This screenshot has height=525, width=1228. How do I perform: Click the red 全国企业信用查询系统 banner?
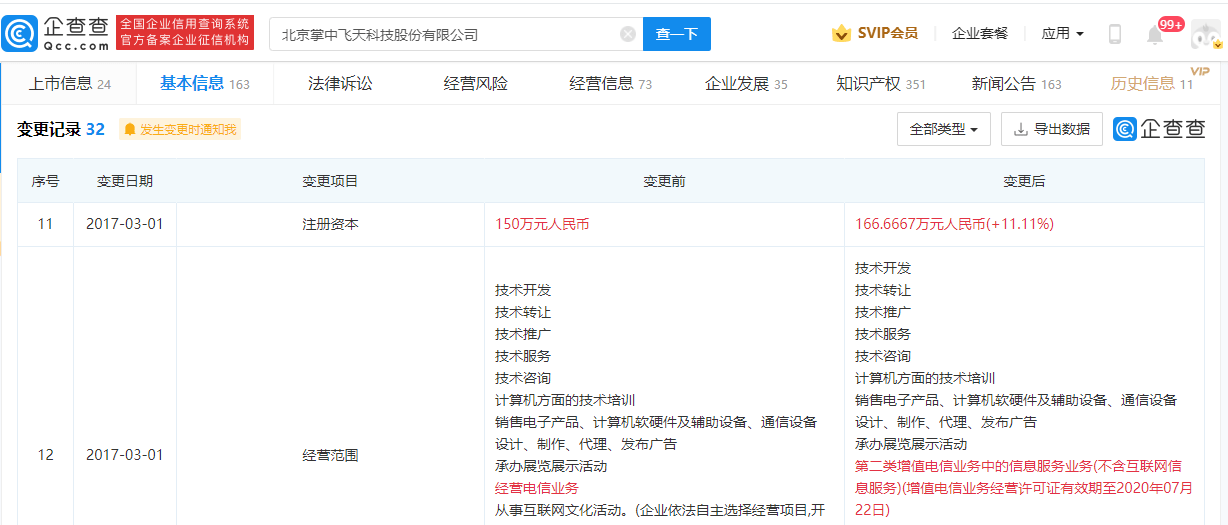click(186, 33)
